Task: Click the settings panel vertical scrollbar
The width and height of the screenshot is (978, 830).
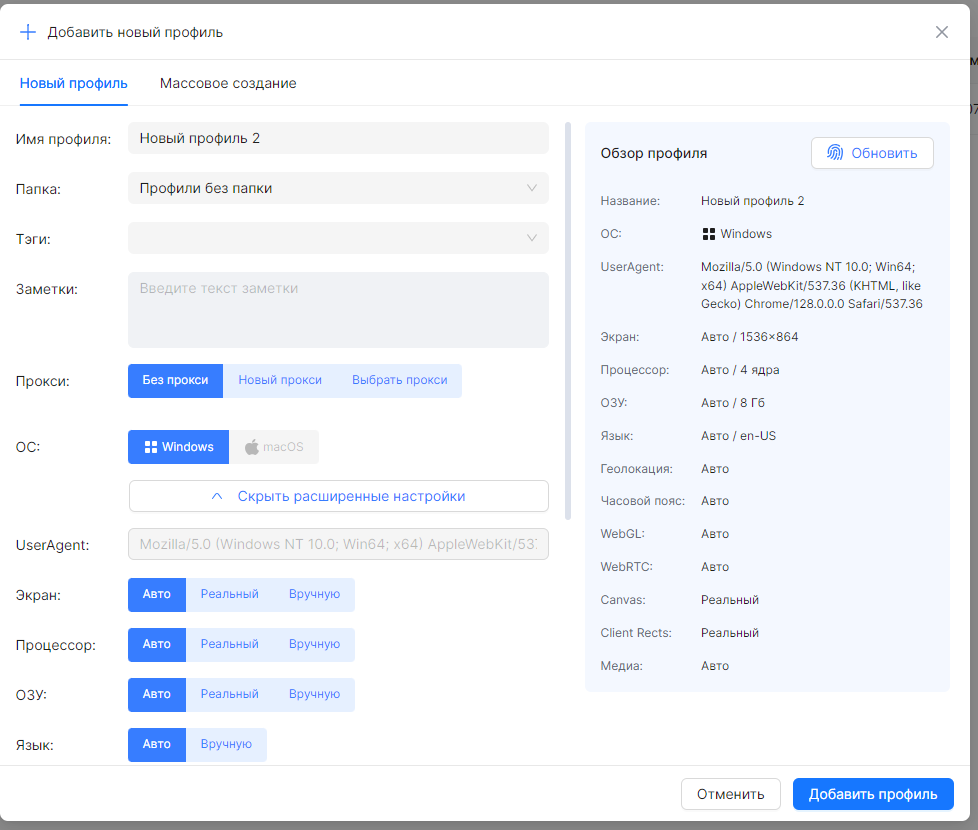Action: point(568,320)
